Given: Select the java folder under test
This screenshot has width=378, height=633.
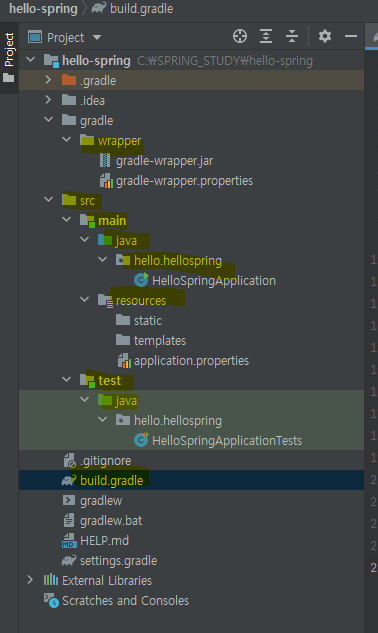Looking at the screenshot, I should click(x=126, y=400).
